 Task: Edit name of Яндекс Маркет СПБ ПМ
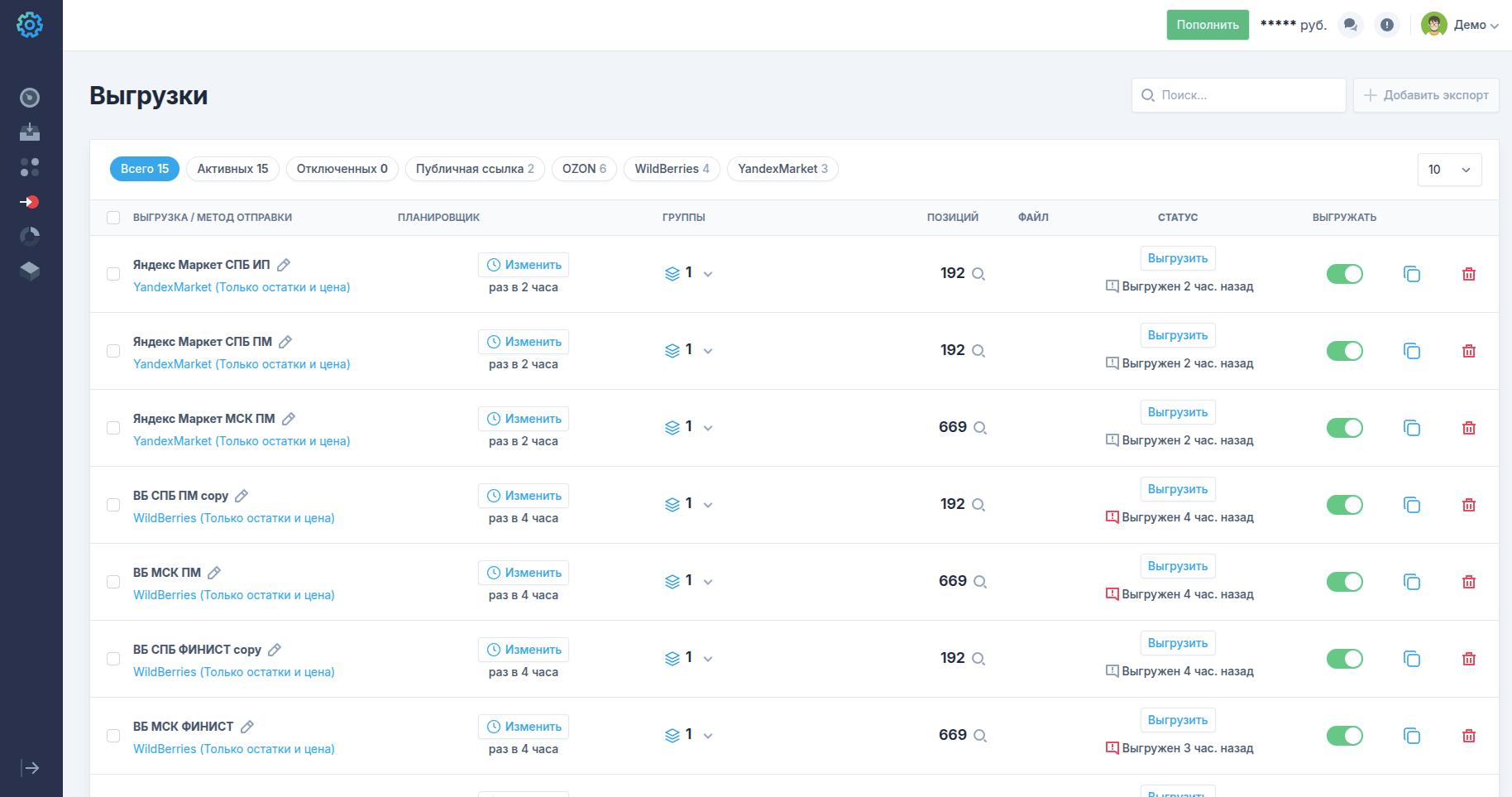click(x=285, y=342)
